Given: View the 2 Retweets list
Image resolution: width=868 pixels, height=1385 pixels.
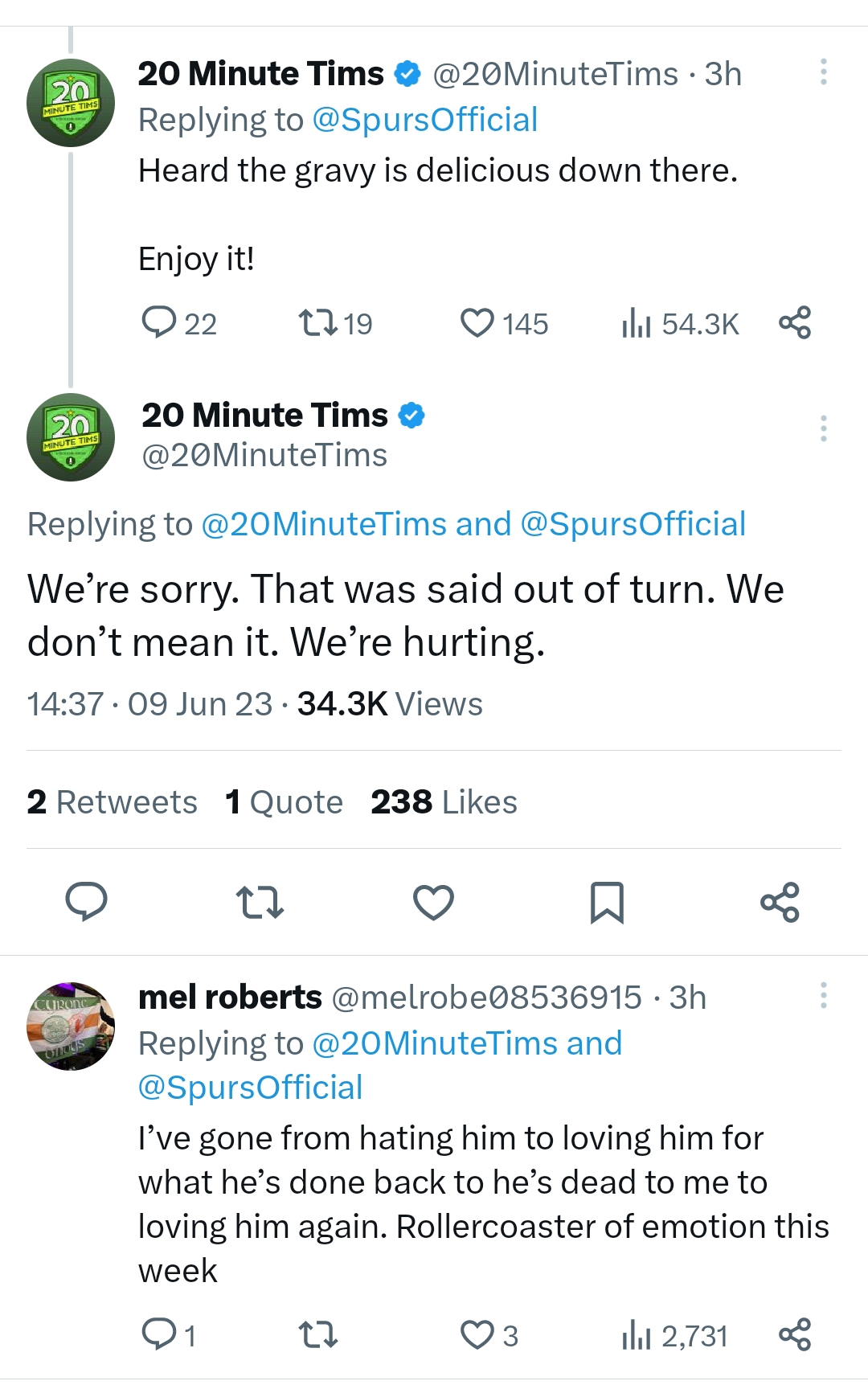Looking at the screenshot, I should pyautogui.click(x=113, y=802).
